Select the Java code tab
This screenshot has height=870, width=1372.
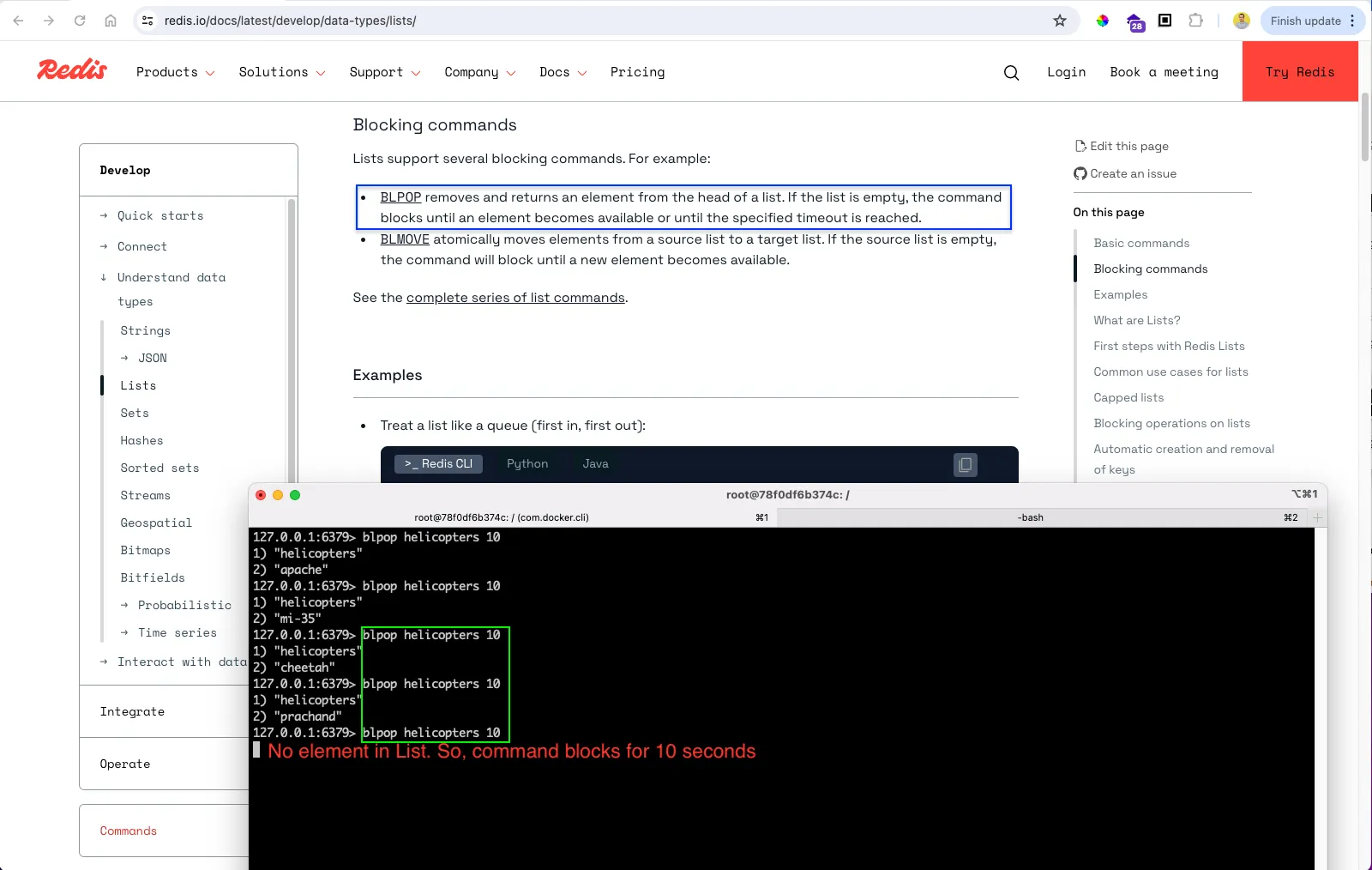point(596,464)
